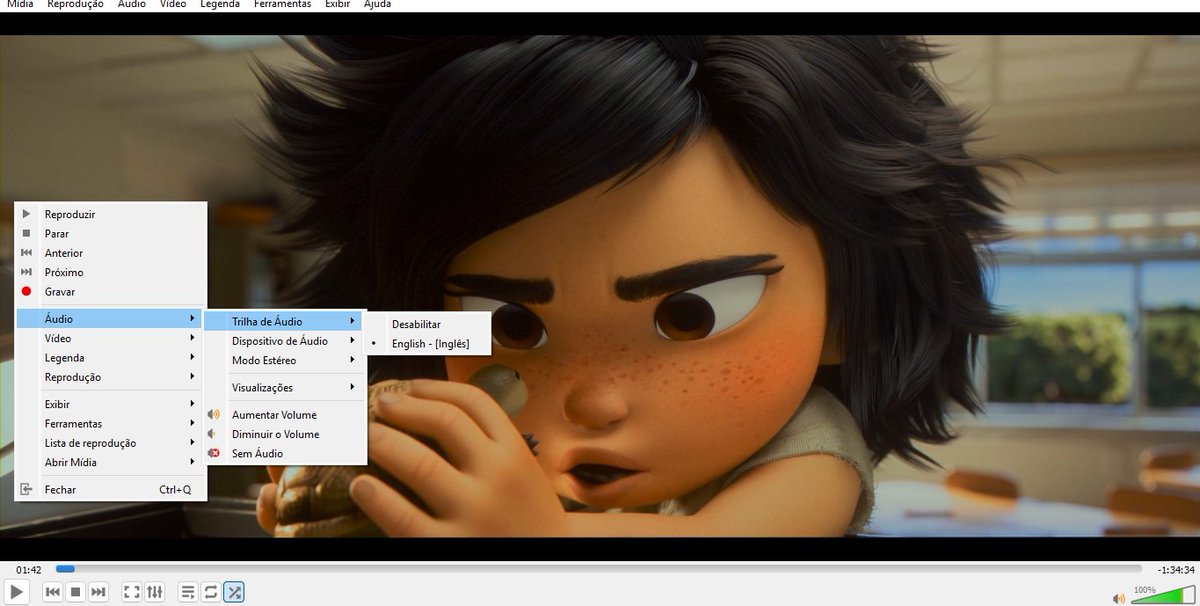Adjust the volume slider at 100%

1163,596
